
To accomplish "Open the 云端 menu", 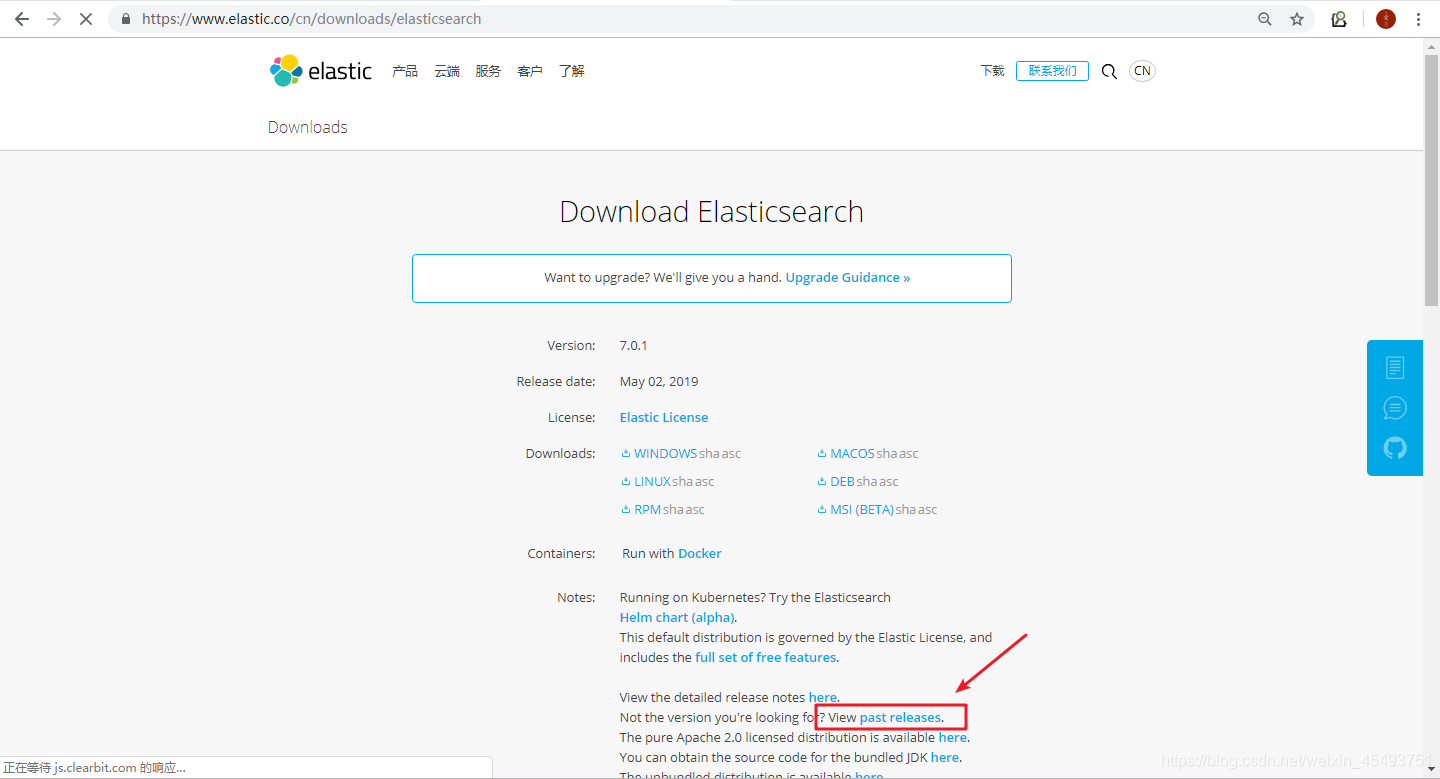I will [447, 71].
